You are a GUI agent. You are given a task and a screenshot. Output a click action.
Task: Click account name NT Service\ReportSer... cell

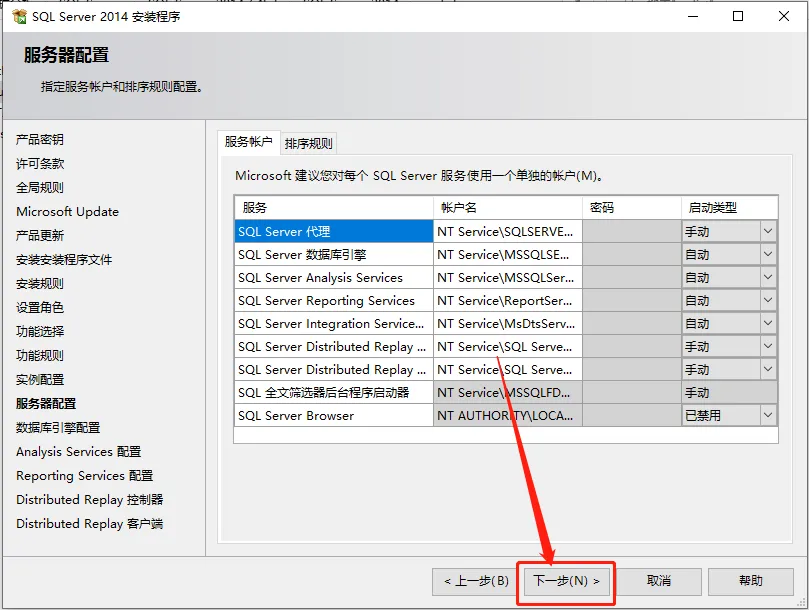pos(508,300)
